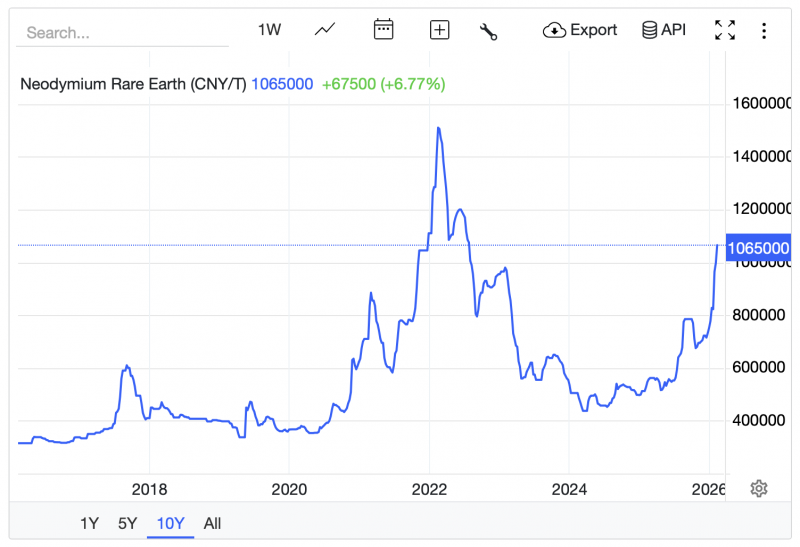Screen dimensions: 800x547
Task: Open the calendar date range picker
Action: click(383, 30)
